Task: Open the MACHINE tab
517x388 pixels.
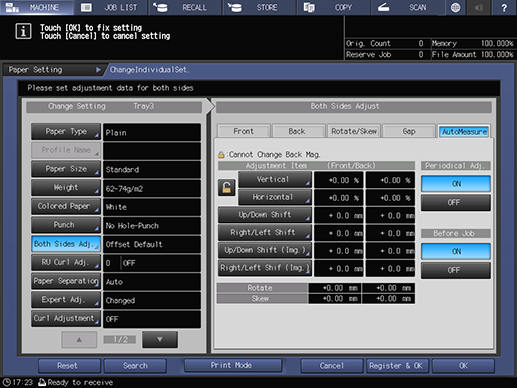Action: (37, 7)
